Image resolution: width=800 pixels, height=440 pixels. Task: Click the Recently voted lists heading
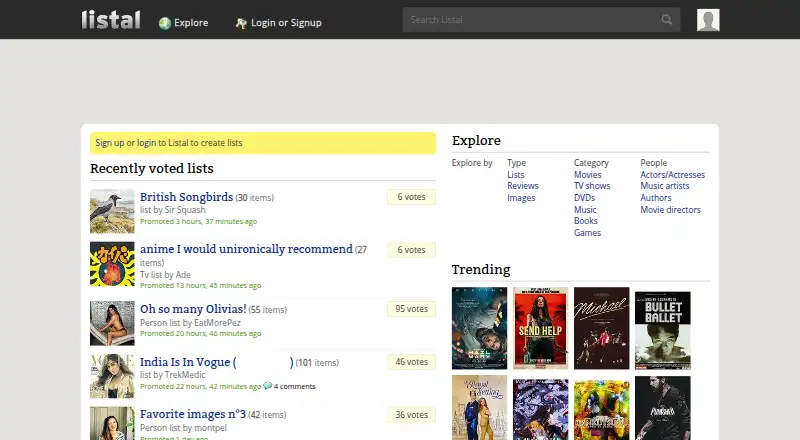point(152,168)
